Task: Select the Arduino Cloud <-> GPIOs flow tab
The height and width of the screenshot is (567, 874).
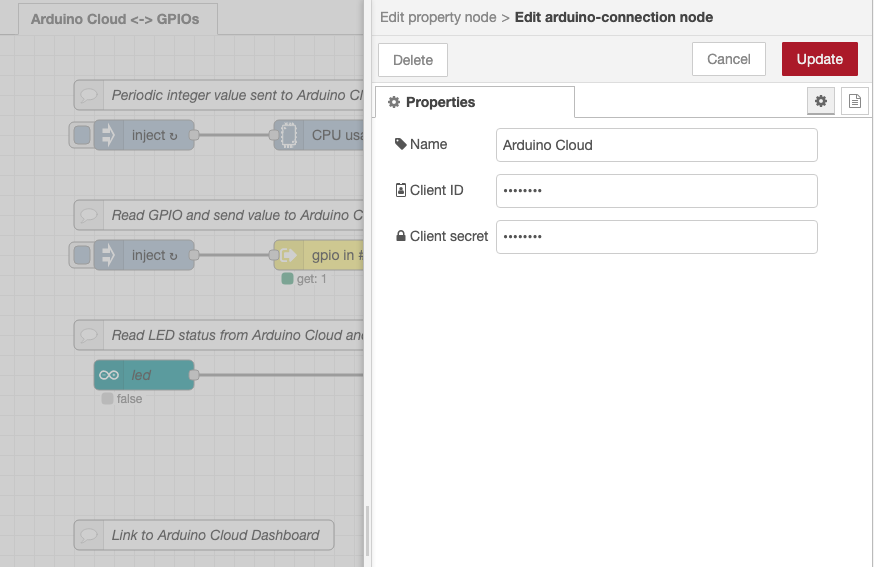Action: (x=116, y=19)
